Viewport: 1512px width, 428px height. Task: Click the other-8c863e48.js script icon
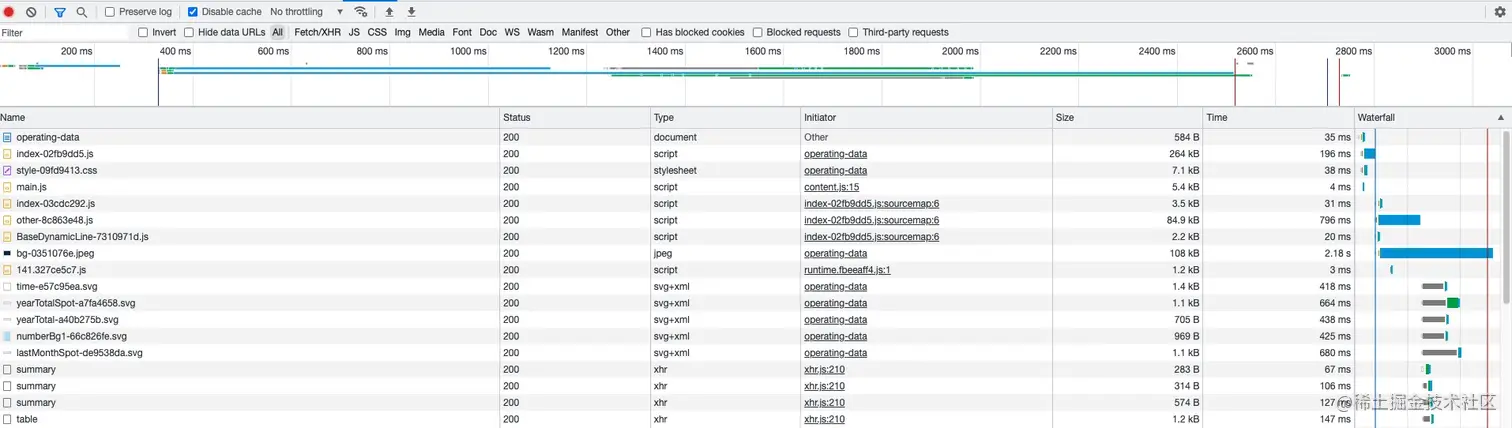coord(7,220)
